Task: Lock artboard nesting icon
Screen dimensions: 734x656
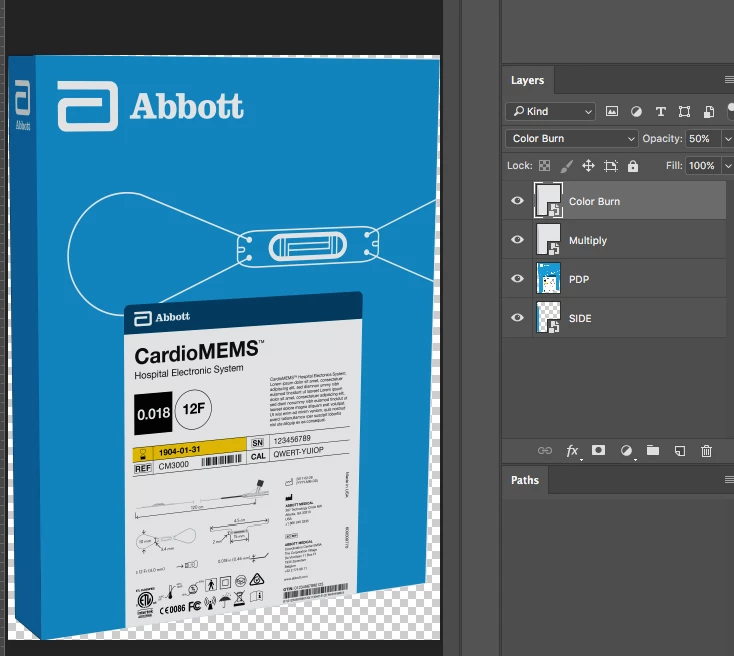Action: coord(610,166)
